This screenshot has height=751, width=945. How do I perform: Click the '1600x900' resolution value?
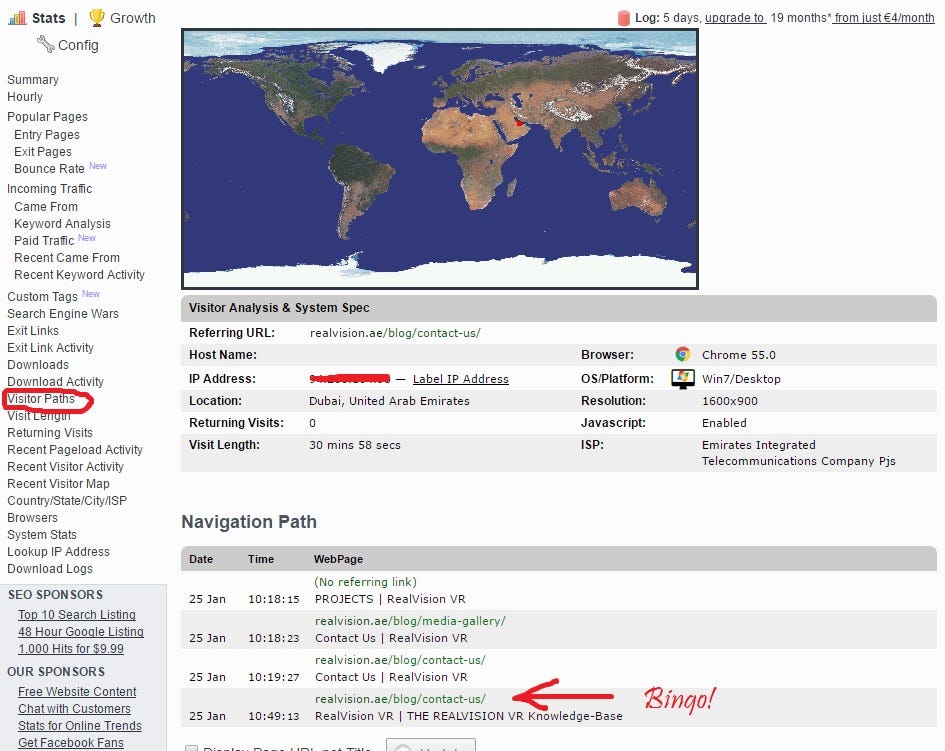(730, 401)
